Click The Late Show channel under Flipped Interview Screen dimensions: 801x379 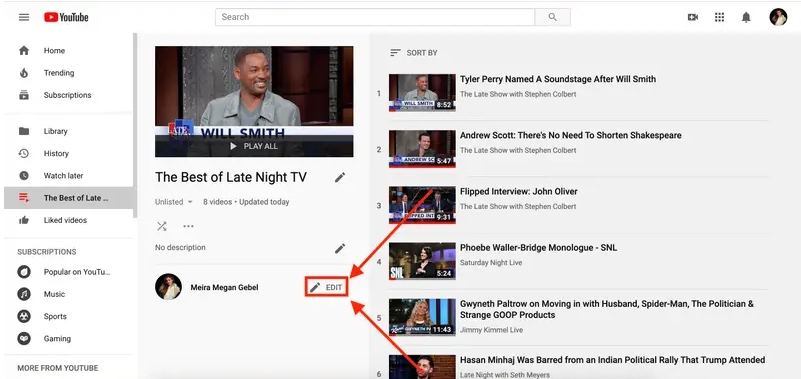pyautogui.click(x=518, y=206)
